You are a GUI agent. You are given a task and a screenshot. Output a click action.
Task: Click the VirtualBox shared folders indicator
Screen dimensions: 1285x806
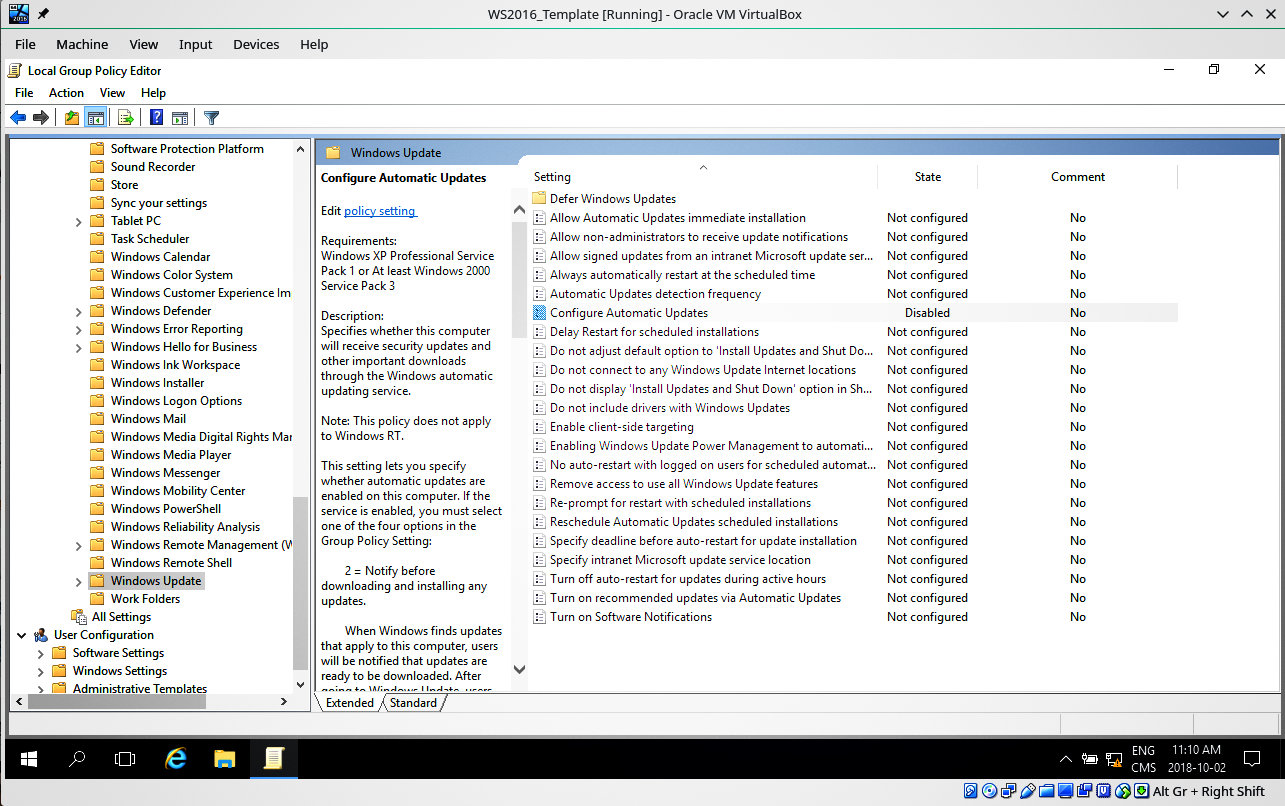[x=1046, y=791]
